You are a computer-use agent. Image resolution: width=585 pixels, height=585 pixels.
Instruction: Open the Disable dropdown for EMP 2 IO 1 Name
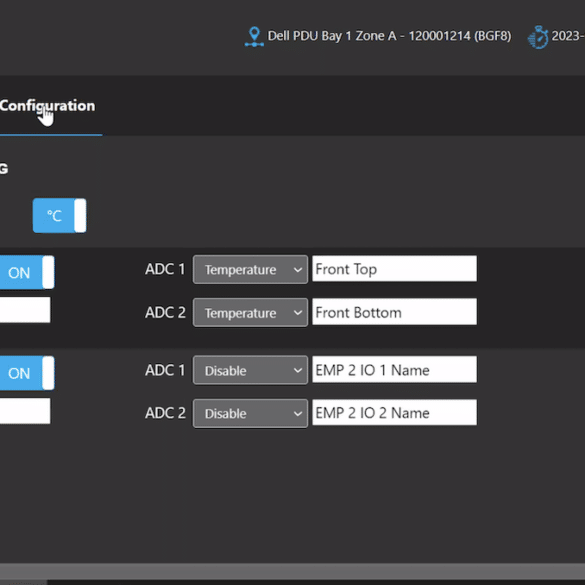(x=250, y=370)
